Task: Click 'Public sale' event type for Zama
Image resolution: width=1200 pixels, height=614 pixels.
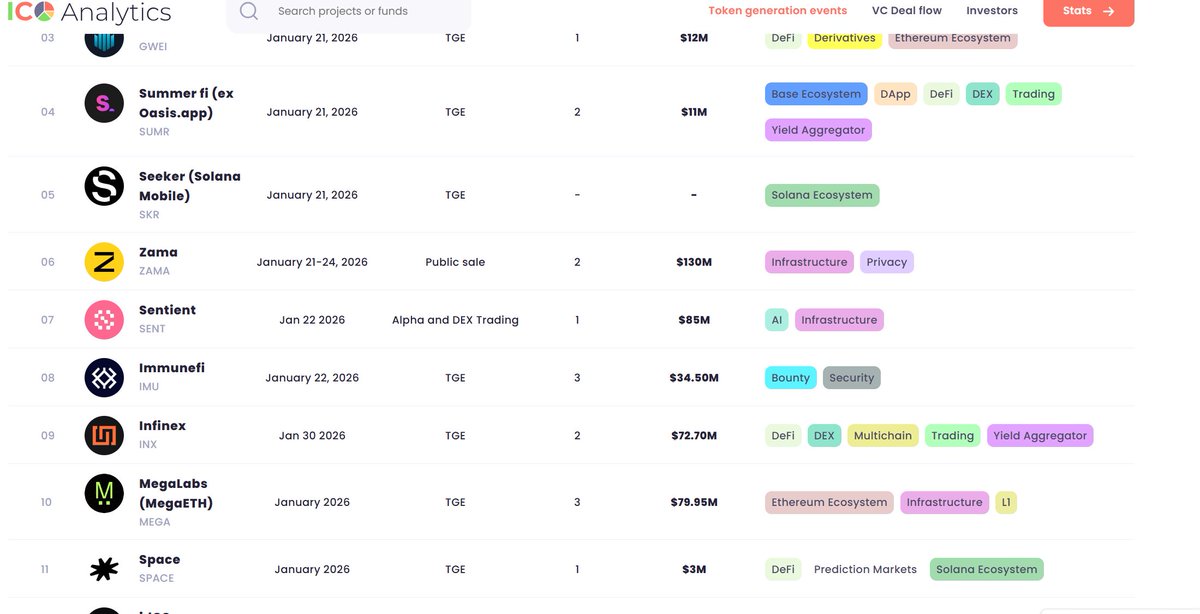Action: tap(455, 262)
